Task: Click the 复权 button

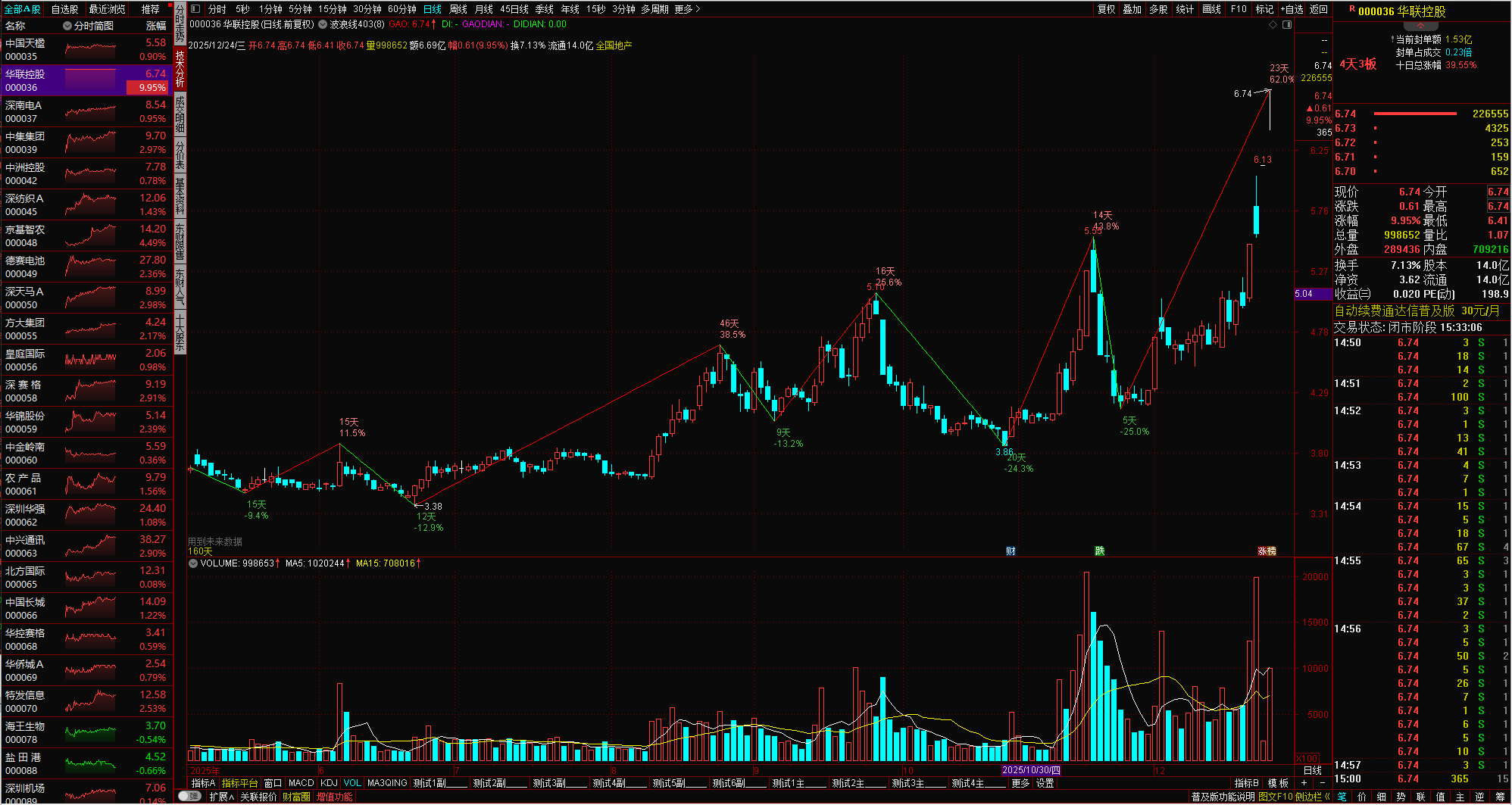Action: [1107, 9]
